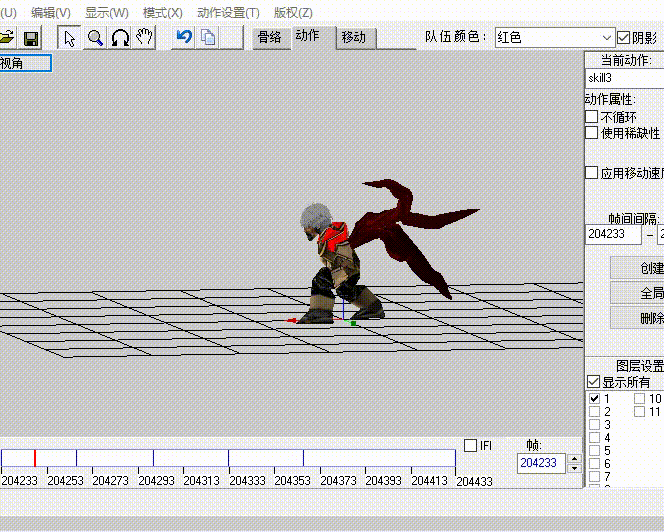
Task: Enable the 使用稀缺性 checkbox
Action: [x=592, y=133]
